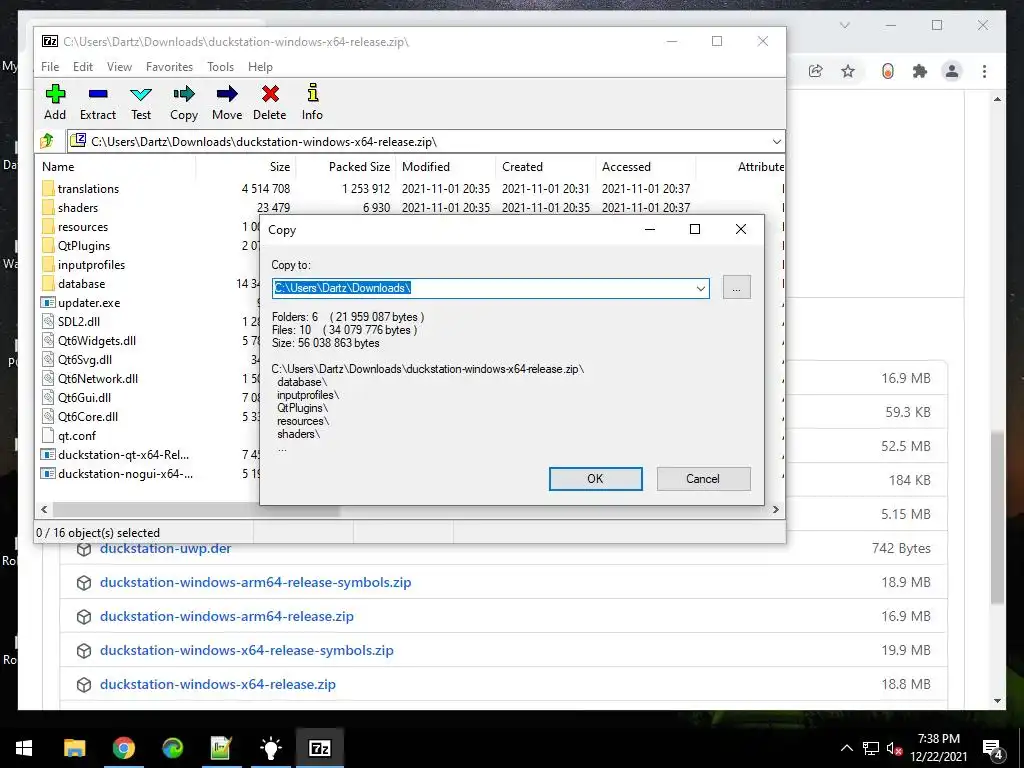Screen dimensions: 1024x768
Task: Click the Move toolbar icon
Action: 227,102
